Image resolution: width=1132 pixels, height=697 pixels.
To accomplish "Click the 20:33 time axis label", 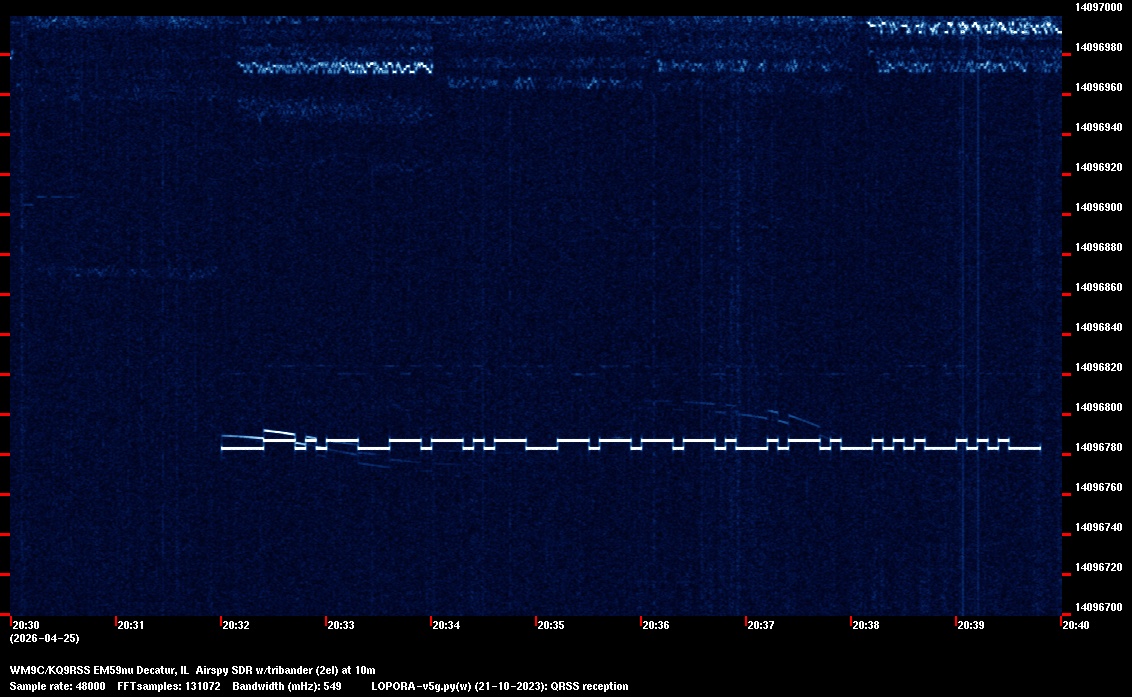I will coord(341,625).
